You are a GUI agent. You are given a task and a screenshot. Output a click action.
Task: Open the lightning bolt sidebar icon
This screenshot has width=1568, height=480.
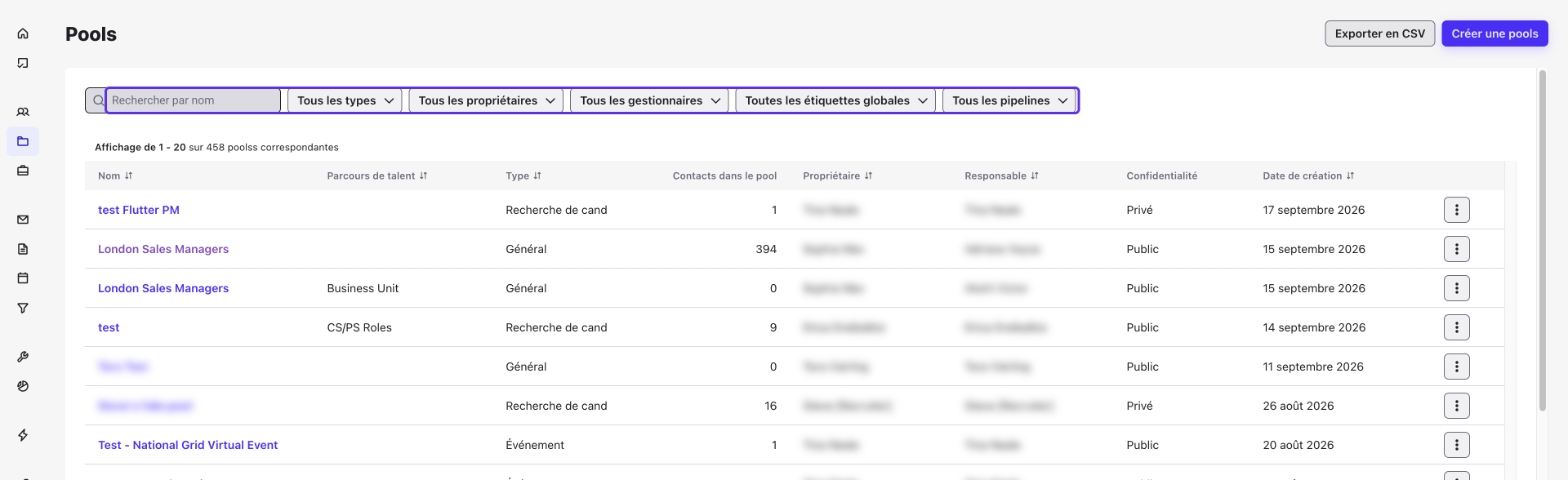[x=23, y=435]
